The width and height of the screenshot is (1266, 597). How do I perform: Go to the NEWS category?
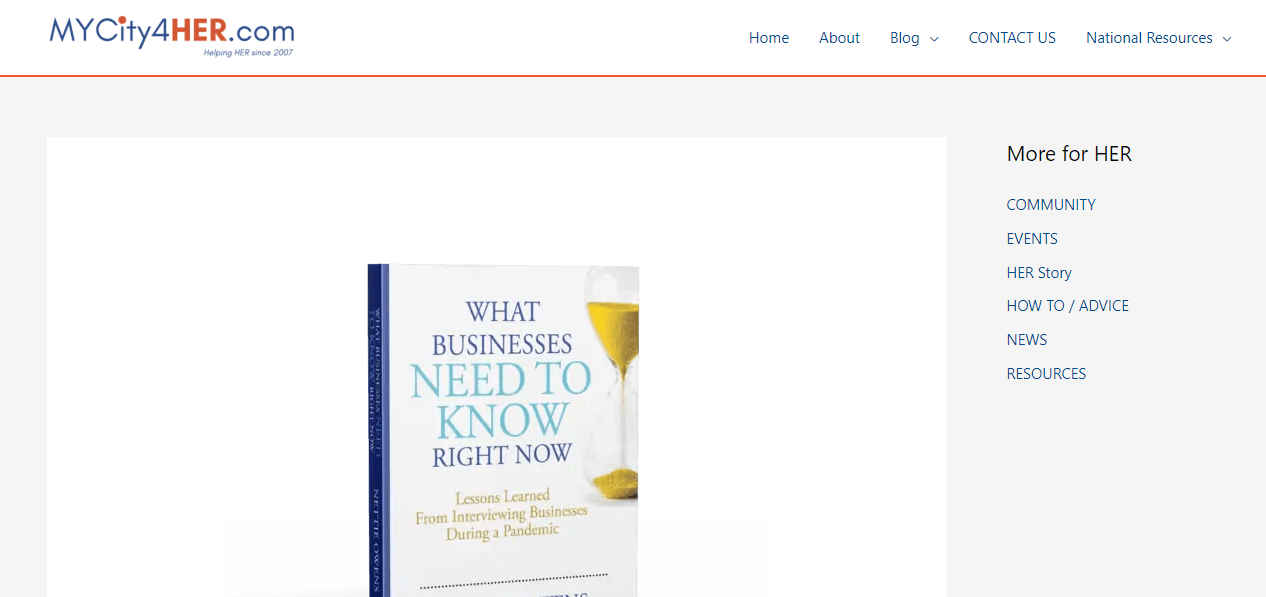point(1027,340)
